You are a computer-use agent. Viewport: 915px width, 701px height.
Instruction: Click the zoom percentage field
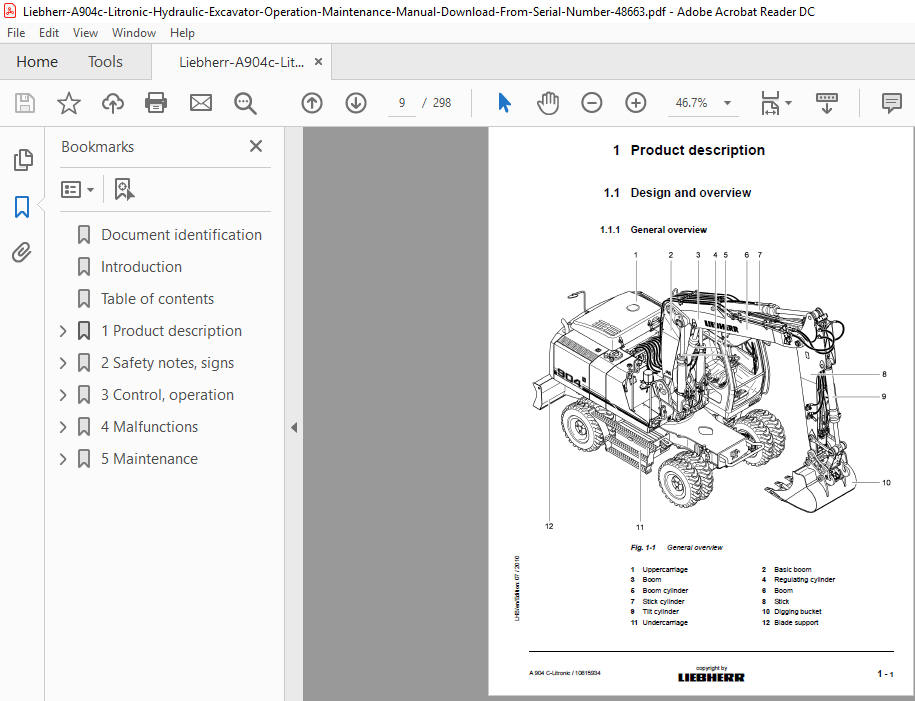(x=692, y=103)
